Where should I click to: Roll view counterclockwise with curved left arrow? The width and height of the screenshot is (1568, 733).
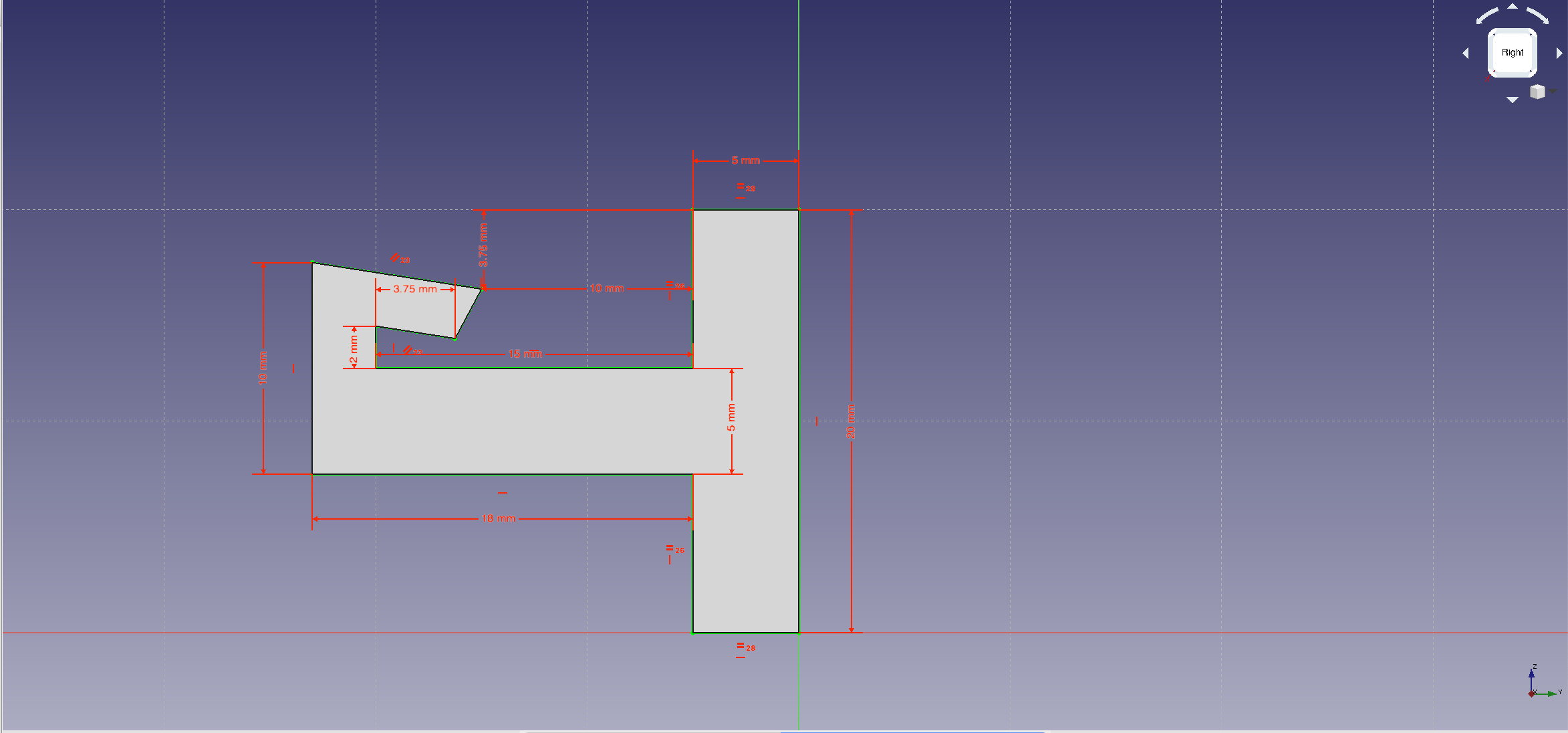[x=1487, y=15]
